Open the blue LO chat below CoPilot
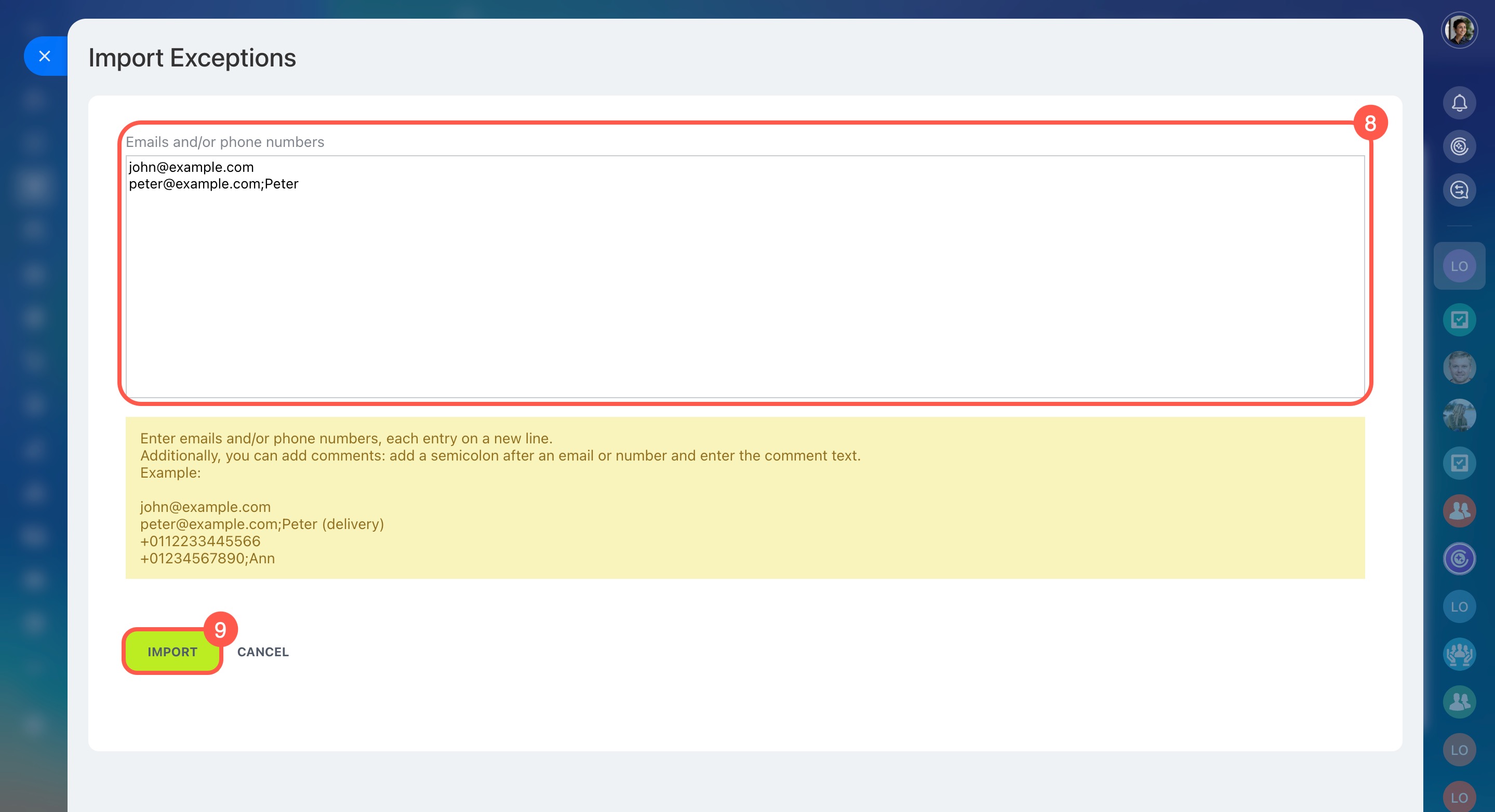 tap(1459, 607)
